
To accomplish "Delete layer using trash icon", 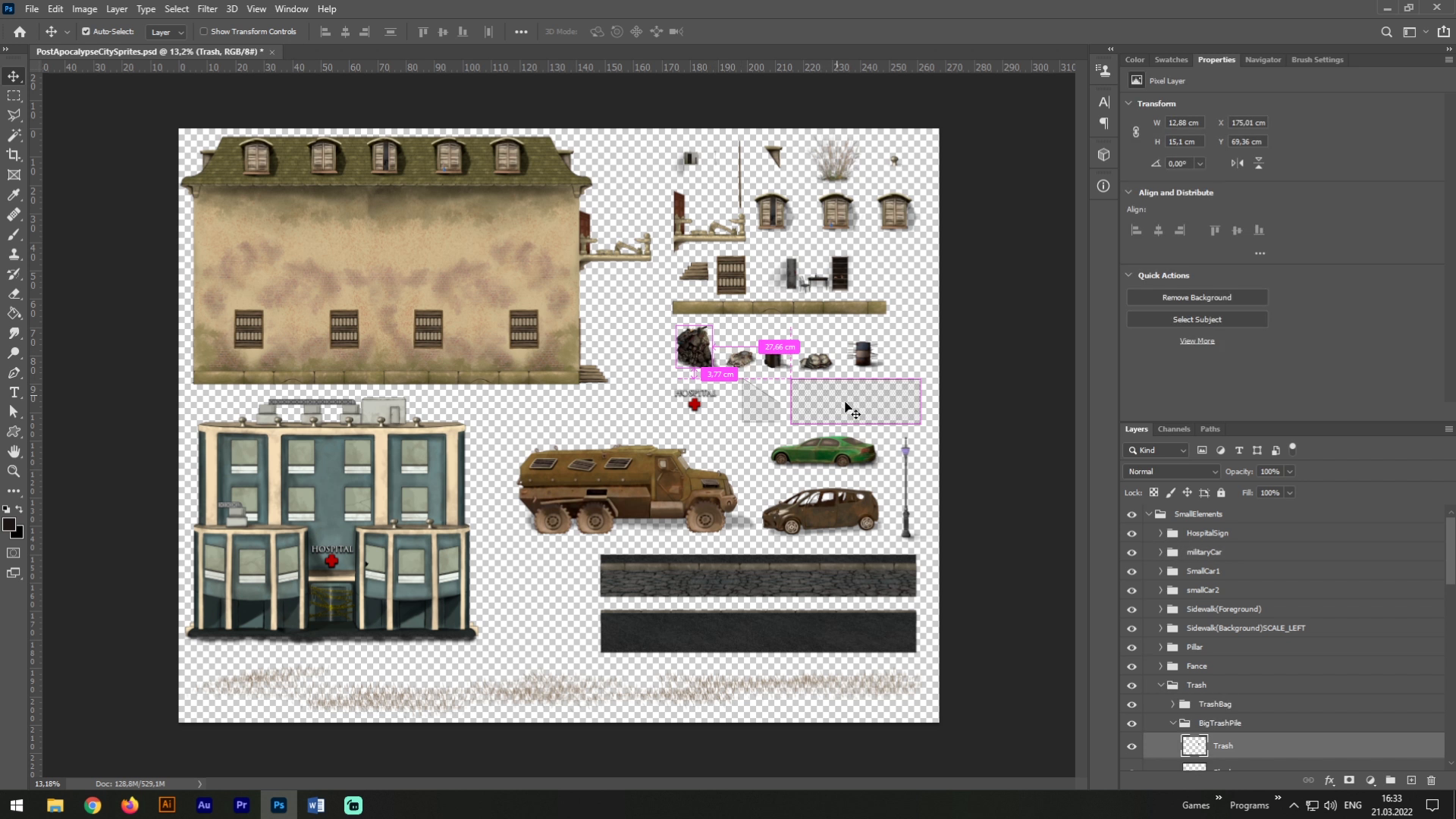I will (1431, 780).
